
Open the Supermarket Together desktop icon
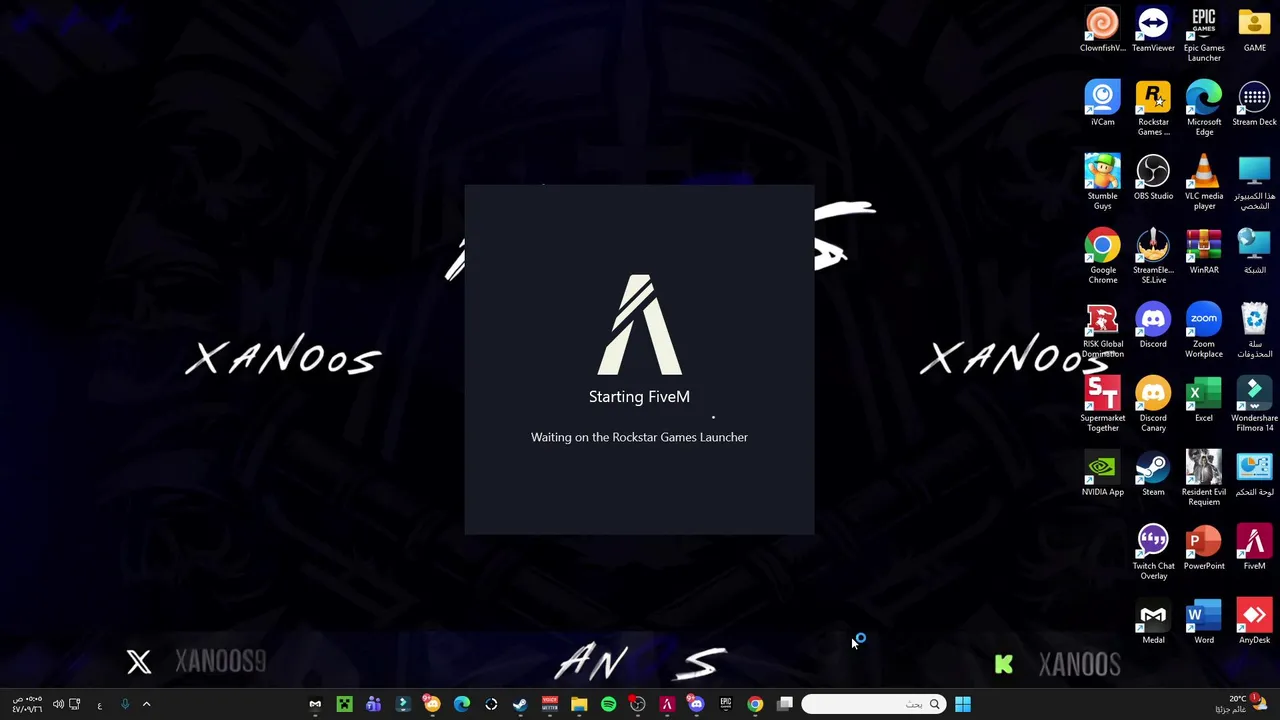pyautogui.click(x=1102, y=405)
